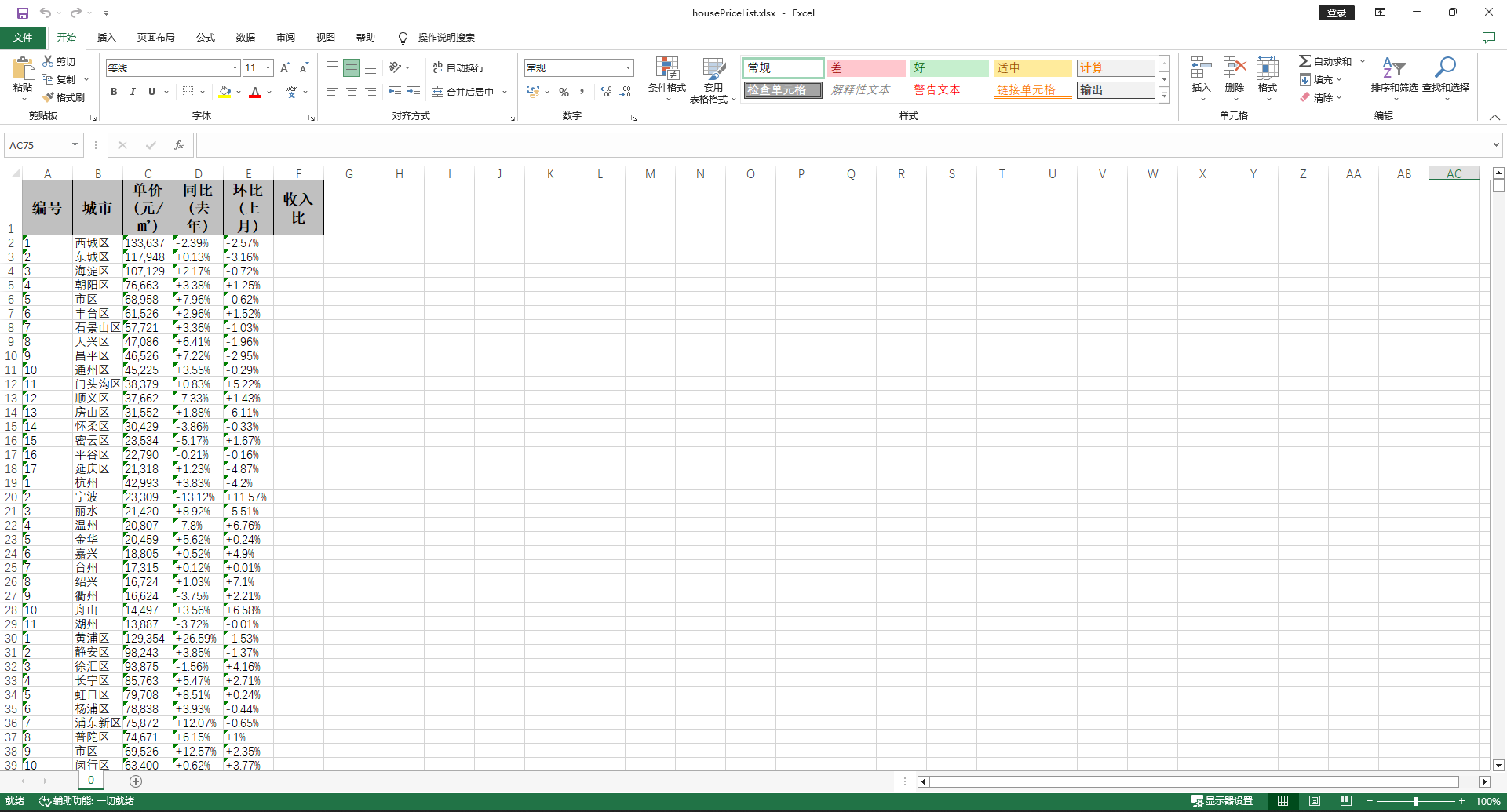
Task: Toggle Italic formatting button
Action: click(x=133, y=92)
